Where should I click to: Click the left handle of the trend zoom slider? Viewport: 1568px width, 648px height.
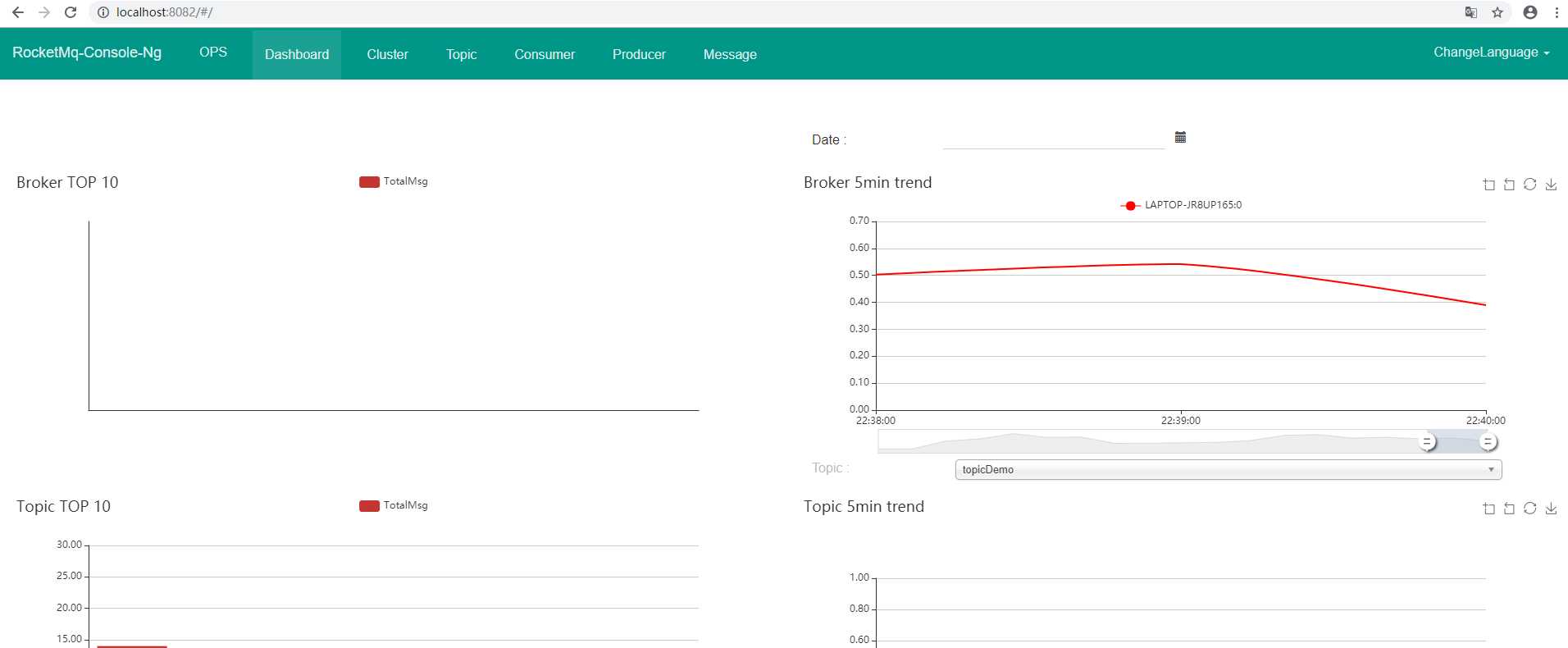click(x=1428, y=442)
